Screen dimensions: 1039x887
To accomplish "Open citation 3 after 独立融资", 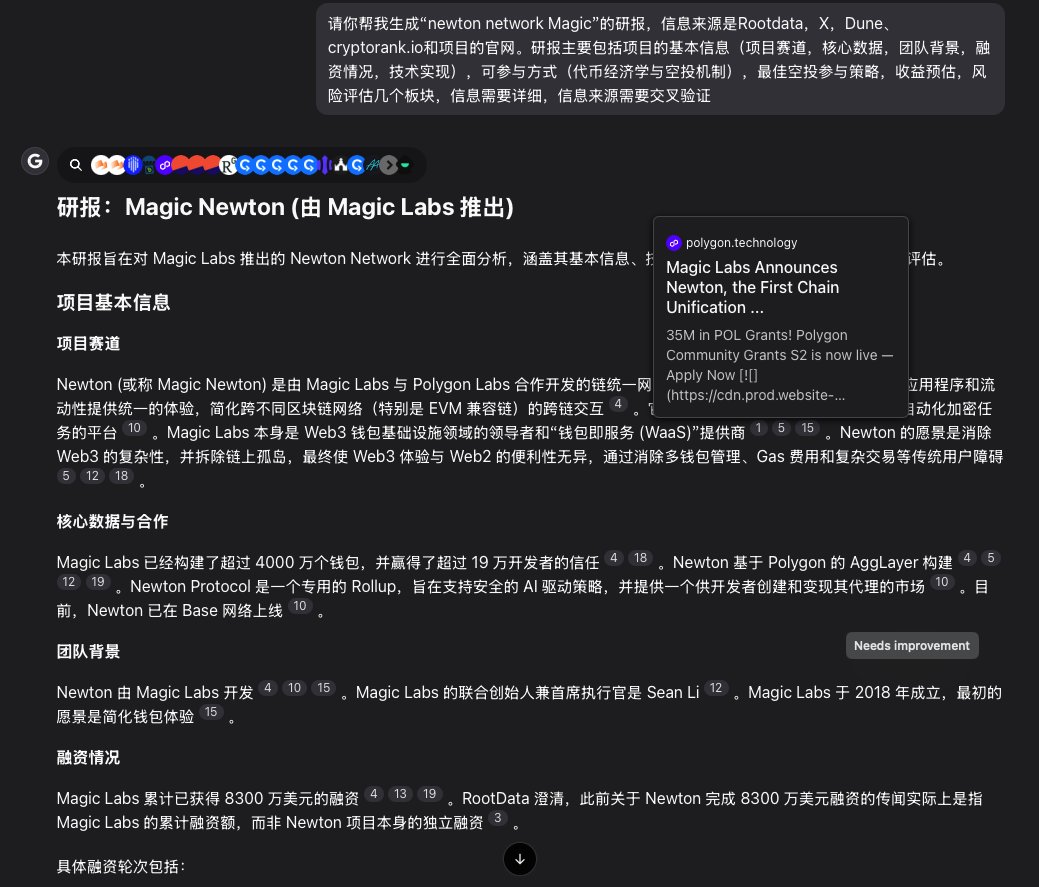I will [498, 817].
